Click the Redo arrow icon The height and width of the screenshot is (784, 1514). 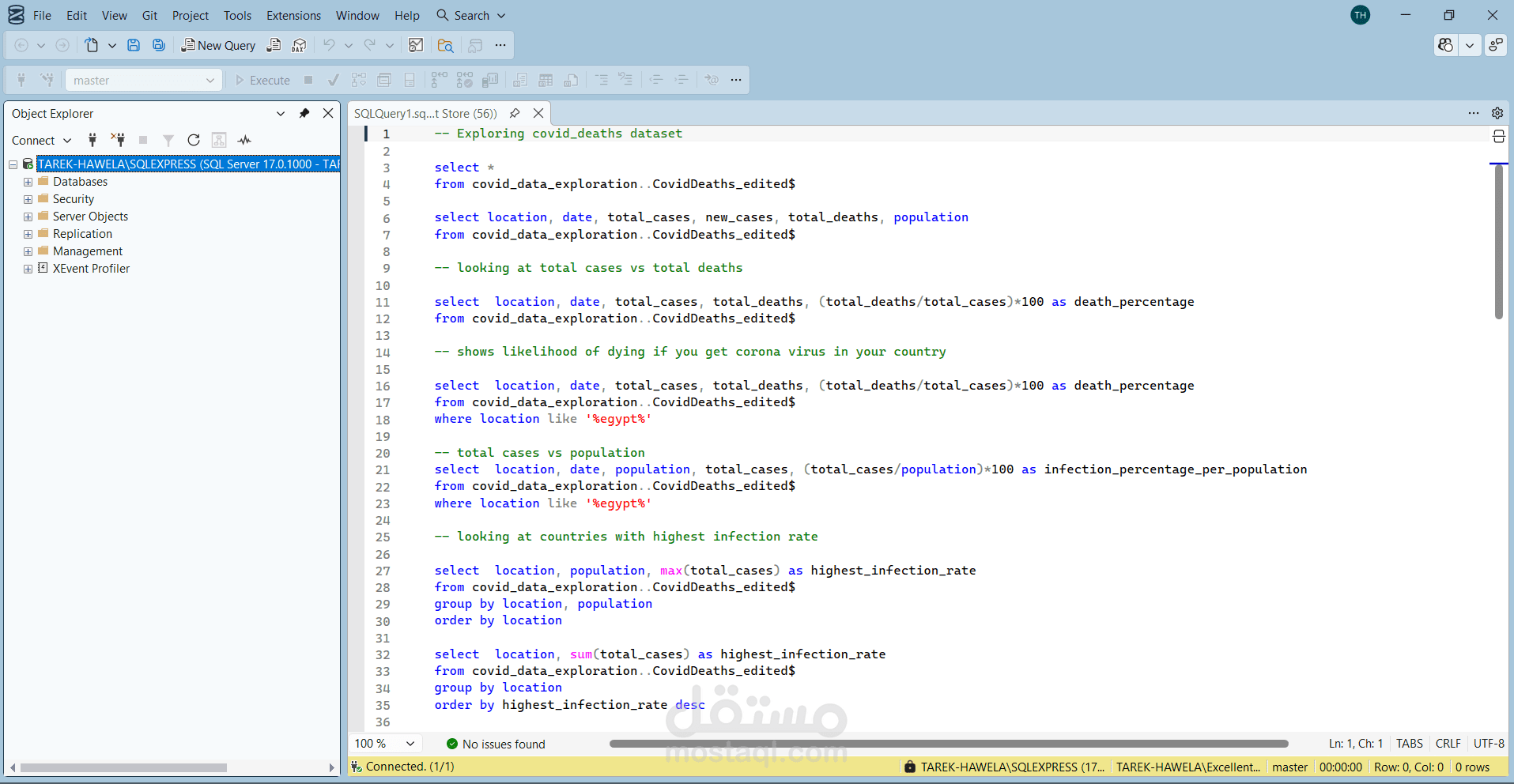click(370, 45)
